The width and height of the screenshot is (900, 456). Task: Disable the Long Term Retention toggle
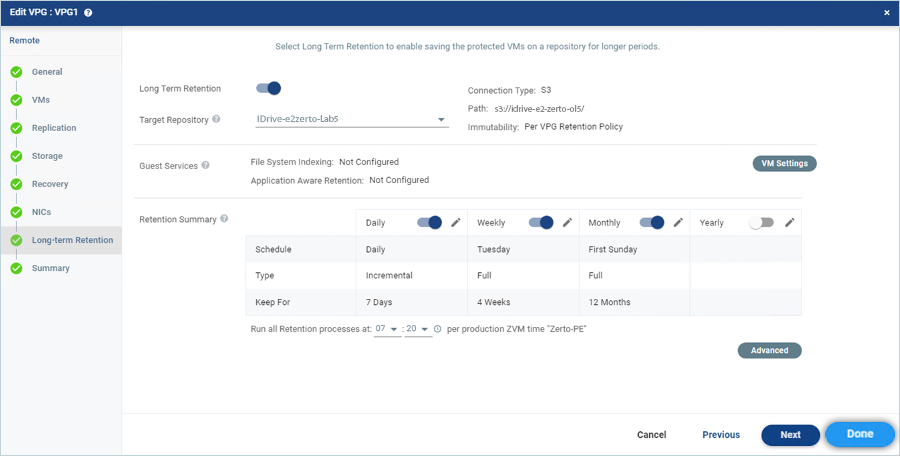[x=268, y=89]
